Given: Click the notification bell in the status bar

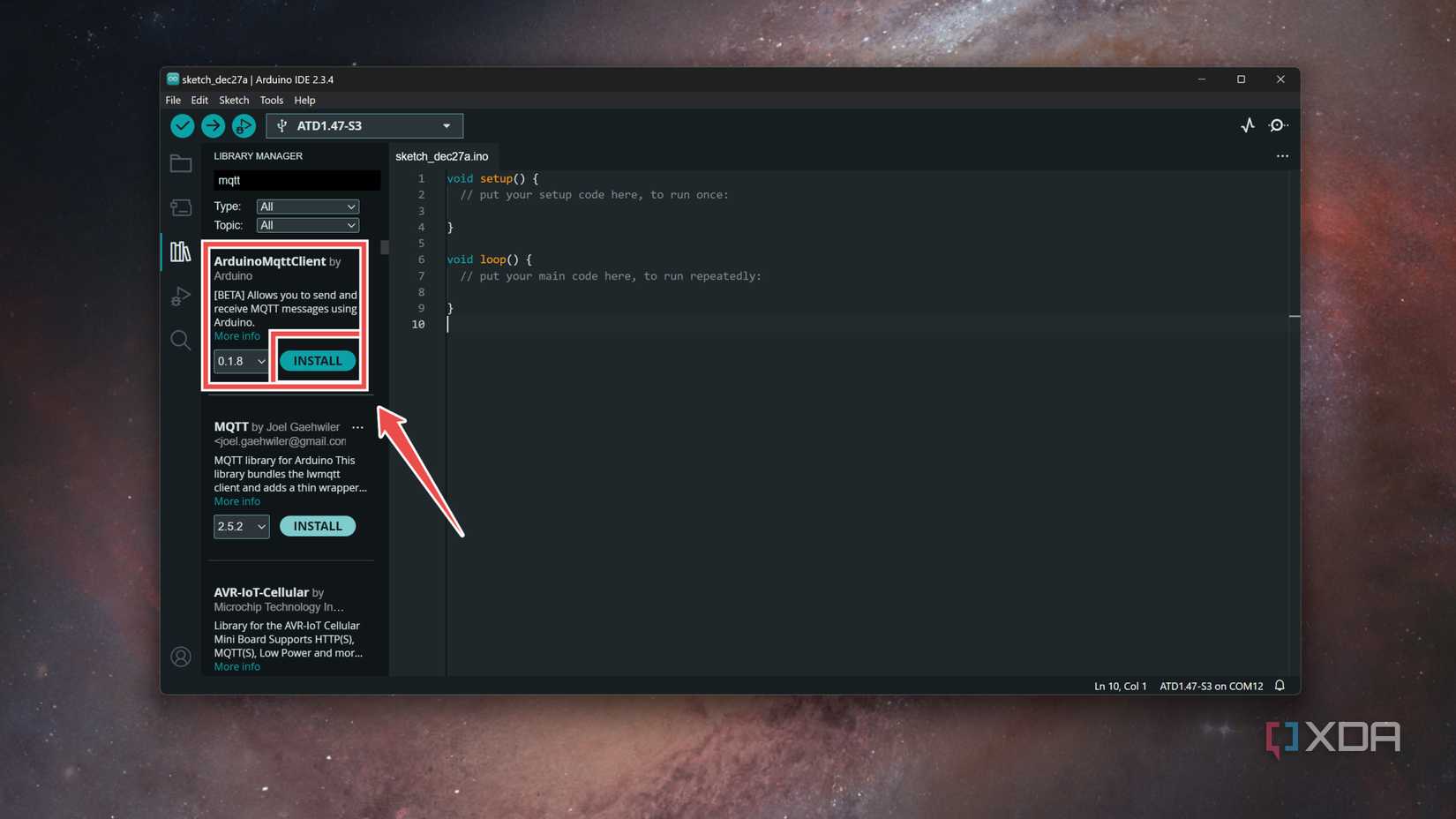Looking at the screenshot, I should click(1279, 686).
